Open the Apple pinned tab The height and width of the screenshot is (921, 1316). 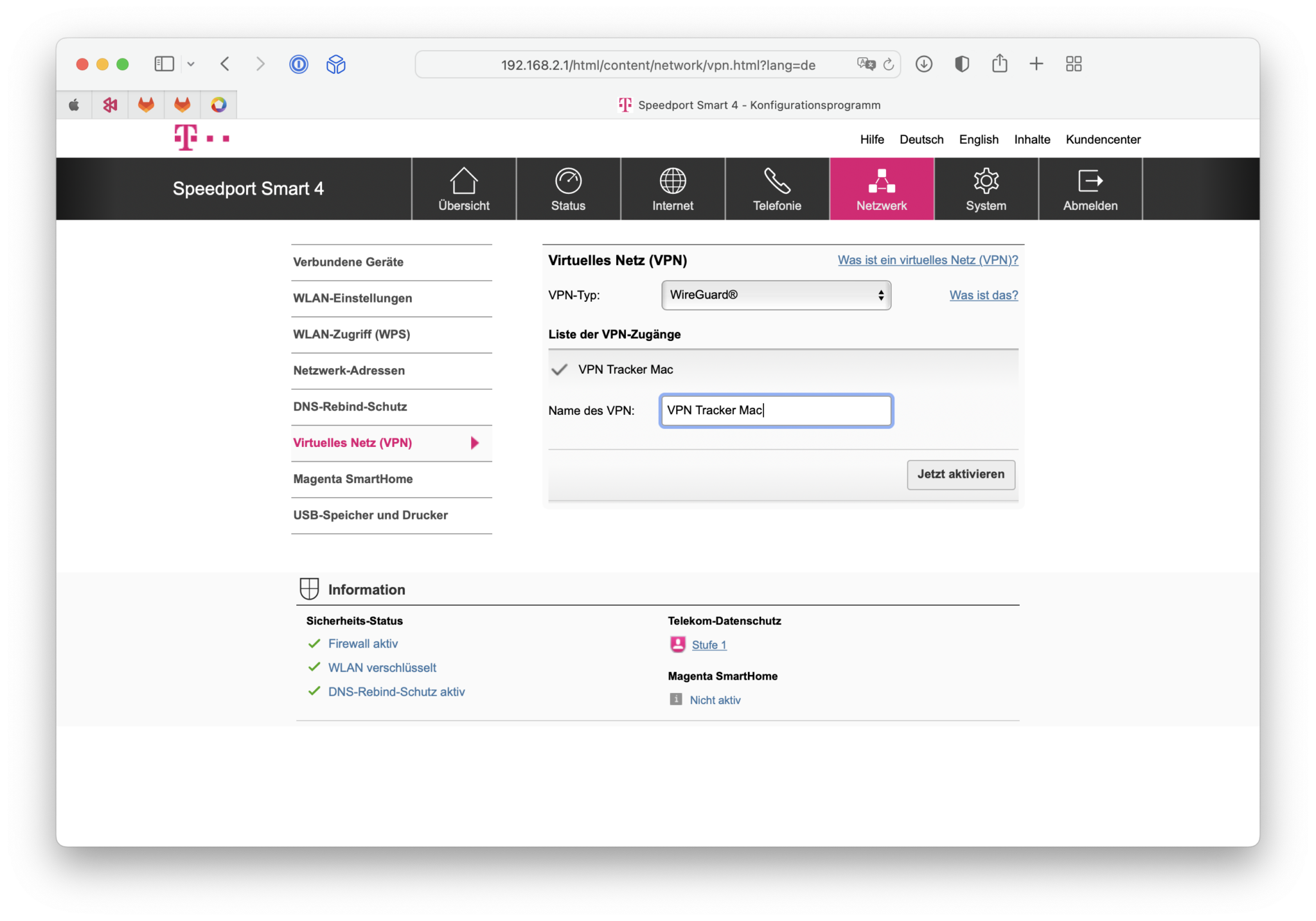[75, 105]
